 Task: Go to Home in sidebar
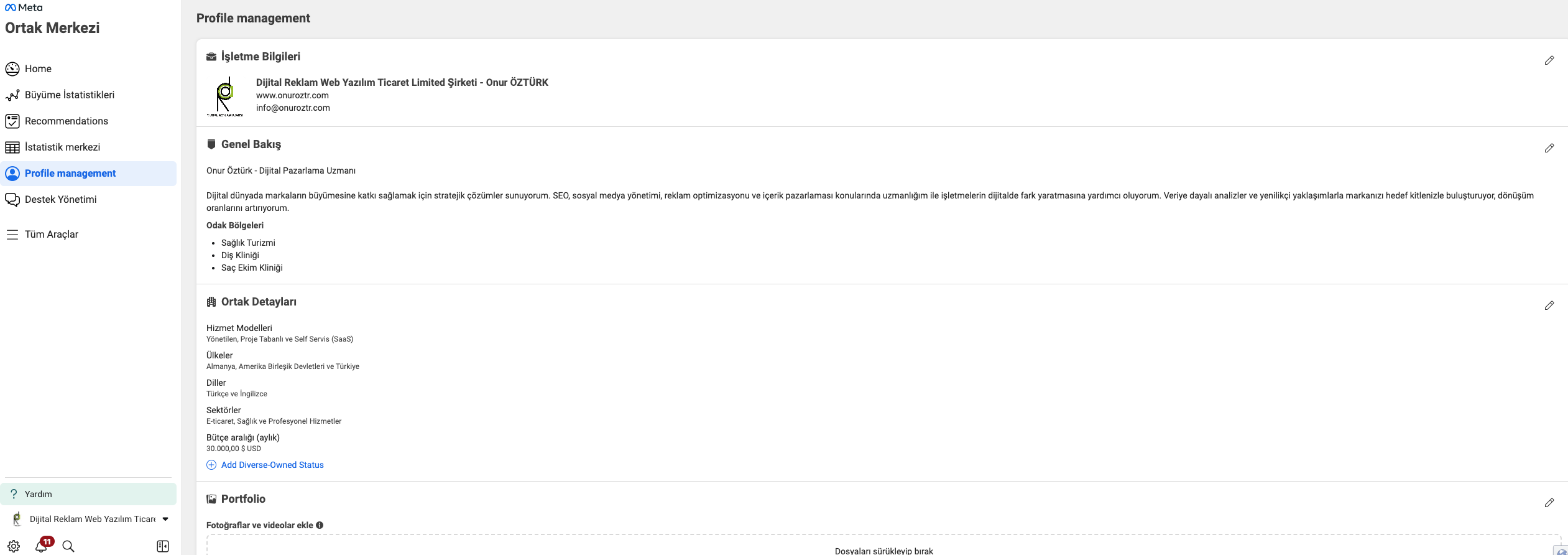[x=38, y=69]
